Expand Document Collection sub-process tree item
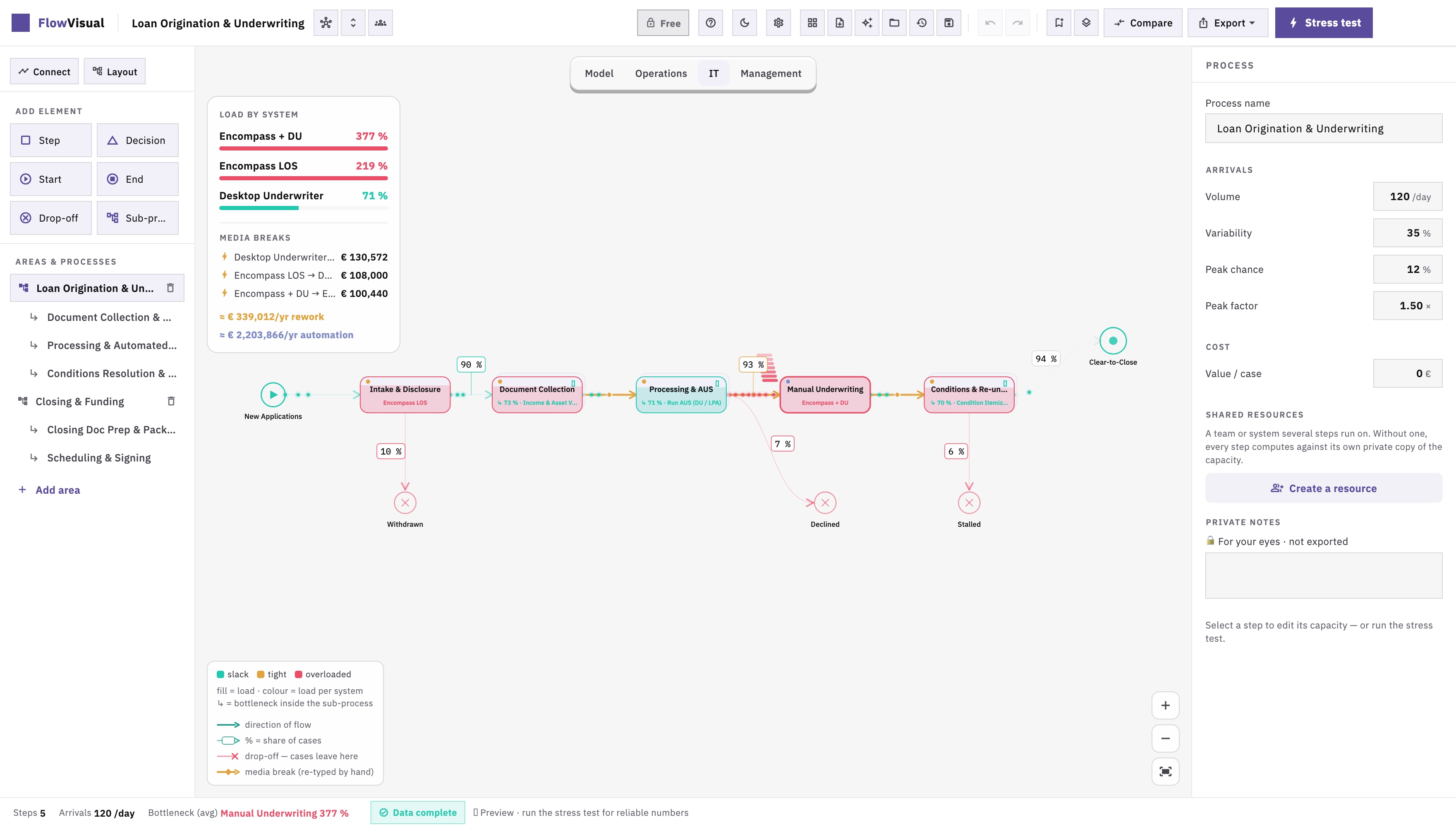The width and height of the screenshot is (1456, 827). click(108, 317)
